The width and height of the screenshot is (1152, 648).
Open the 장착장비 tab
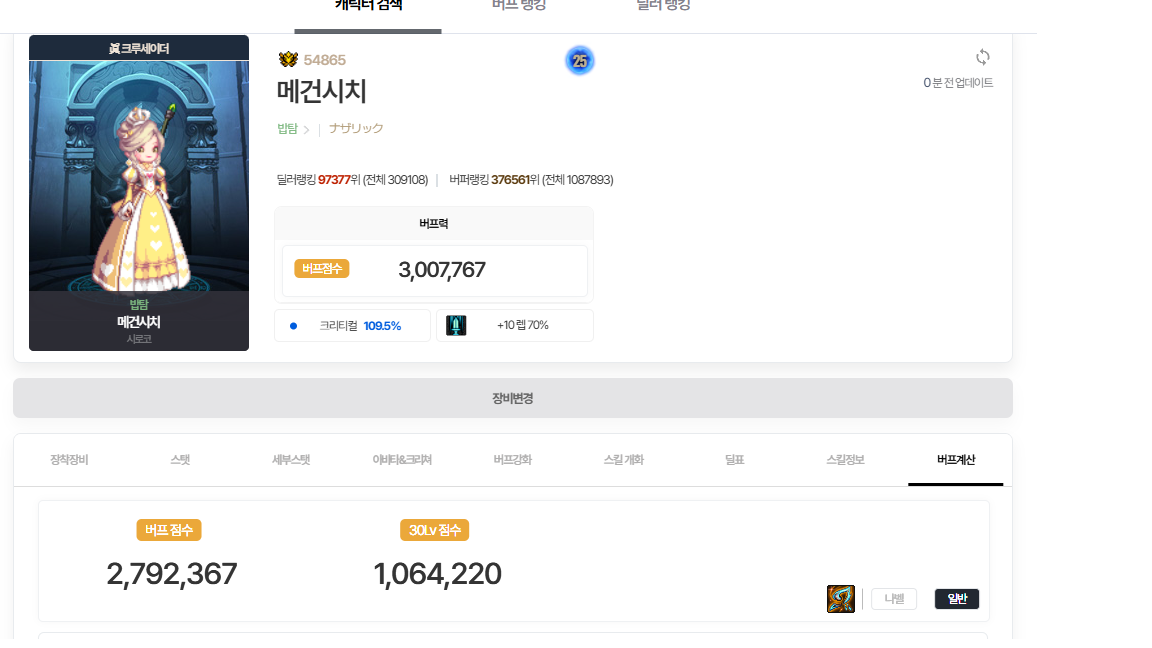point(69,460)
